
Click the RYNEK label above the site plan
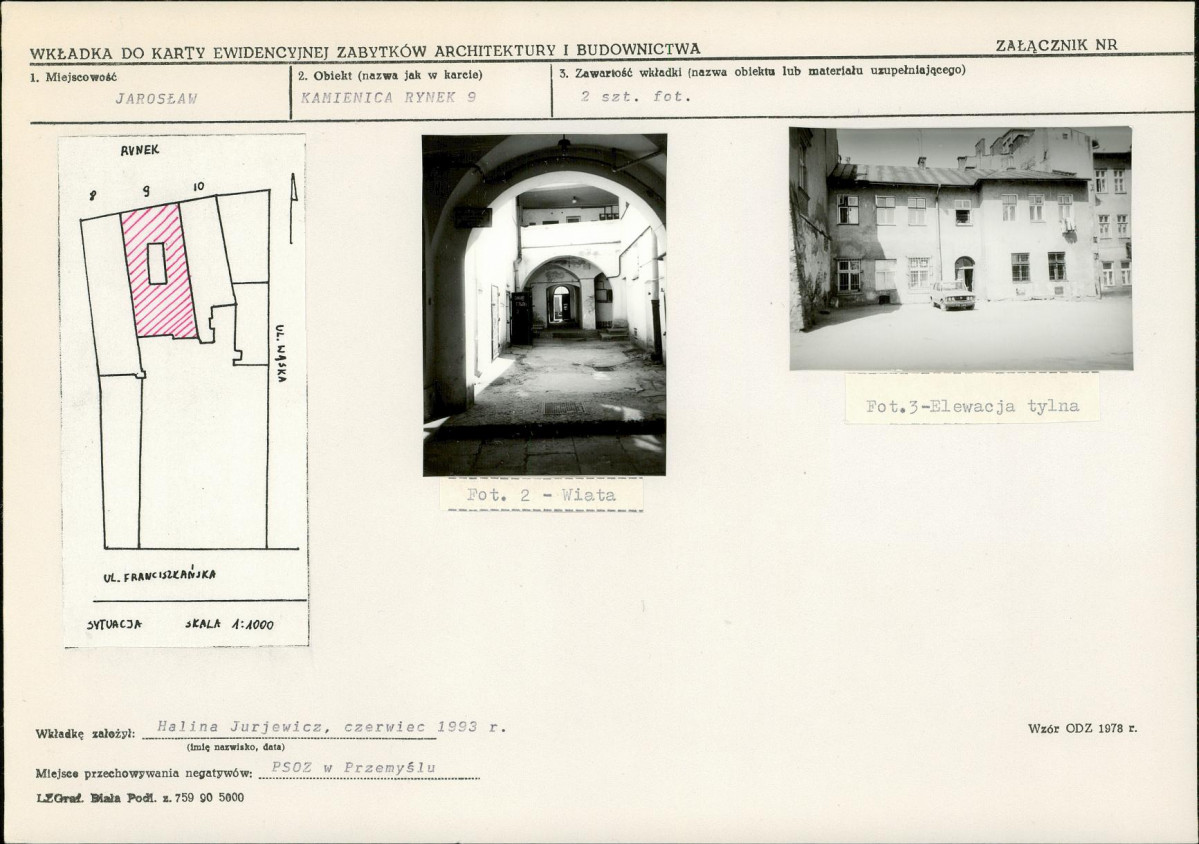[141, 150]
